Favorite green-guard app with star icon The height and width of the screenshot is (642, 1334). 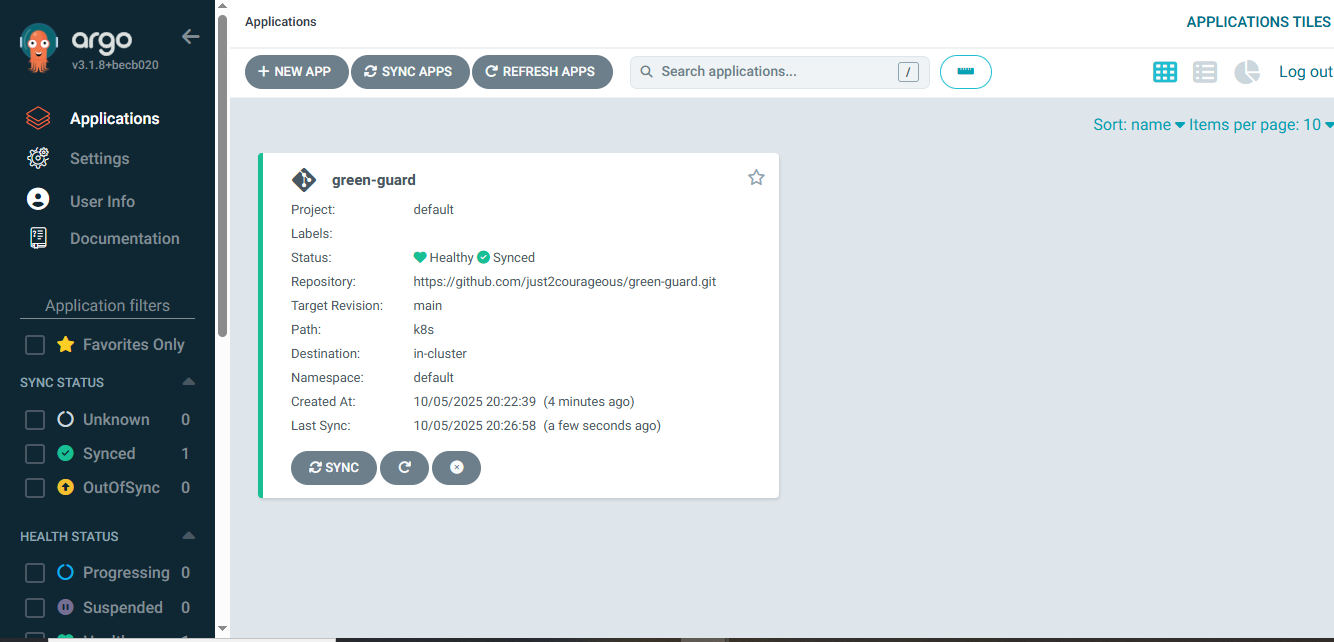coord(756,178)
